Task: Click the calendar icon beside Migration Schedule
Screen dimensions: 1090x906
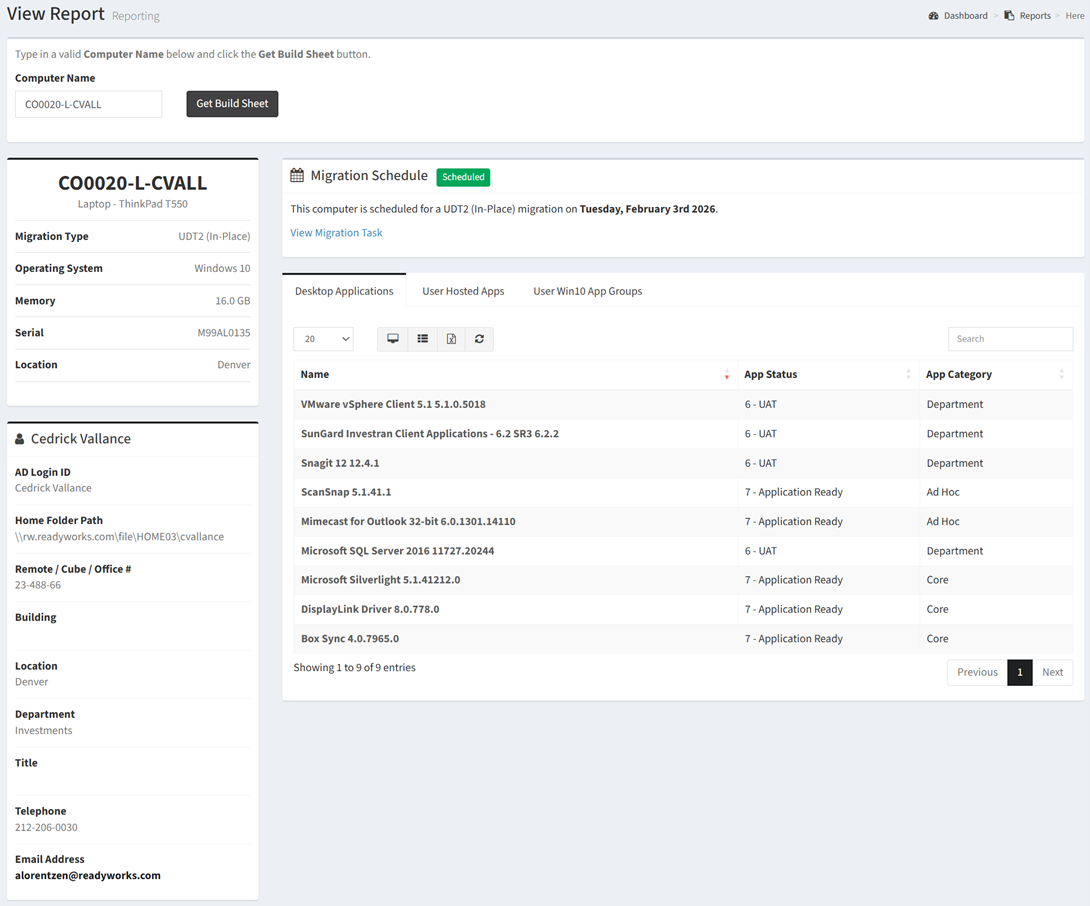Action: click(x=297, y=176)
